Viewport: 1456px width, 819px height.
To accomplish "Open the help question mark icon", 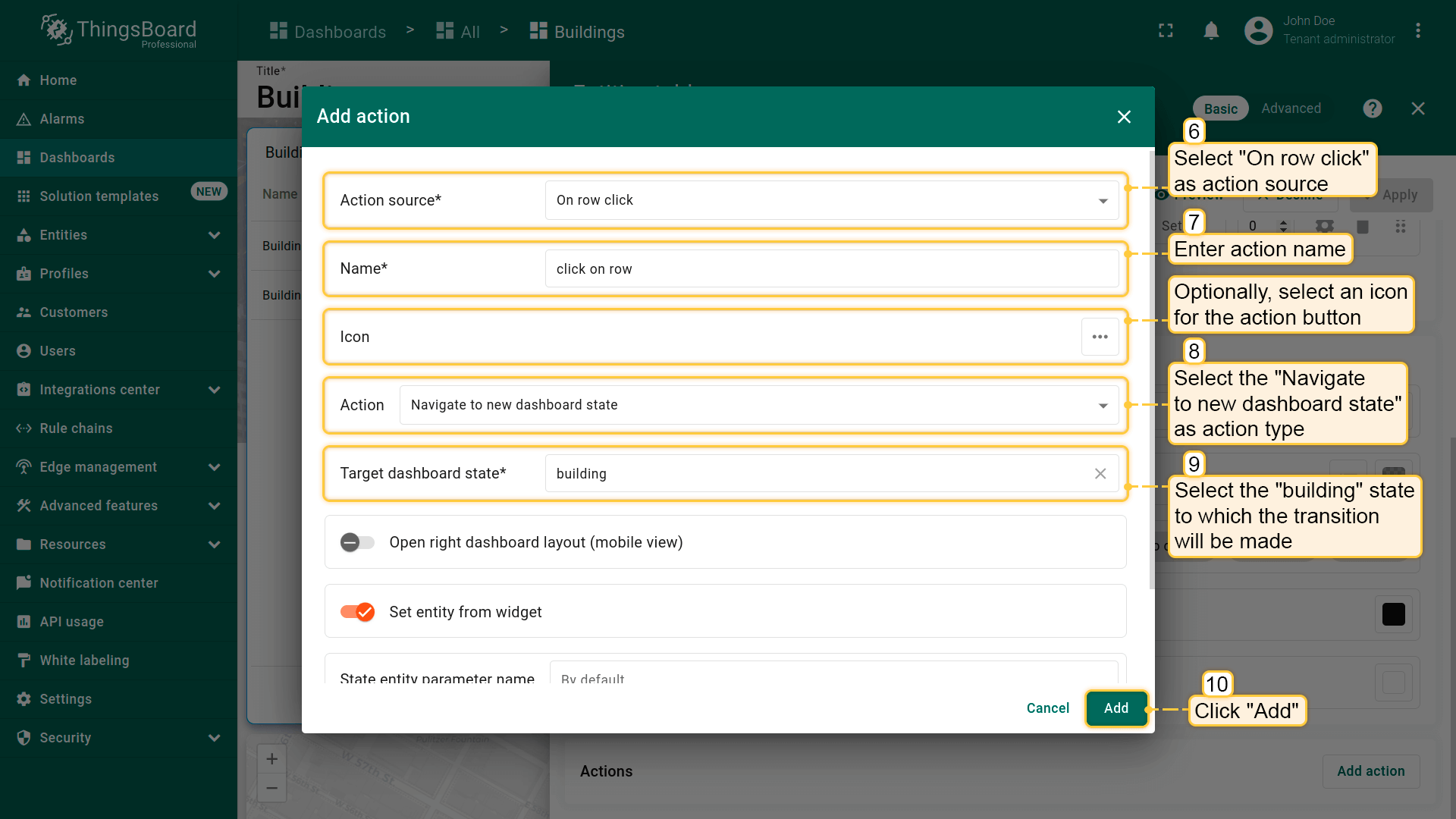I will click(x=1372, y=108).
